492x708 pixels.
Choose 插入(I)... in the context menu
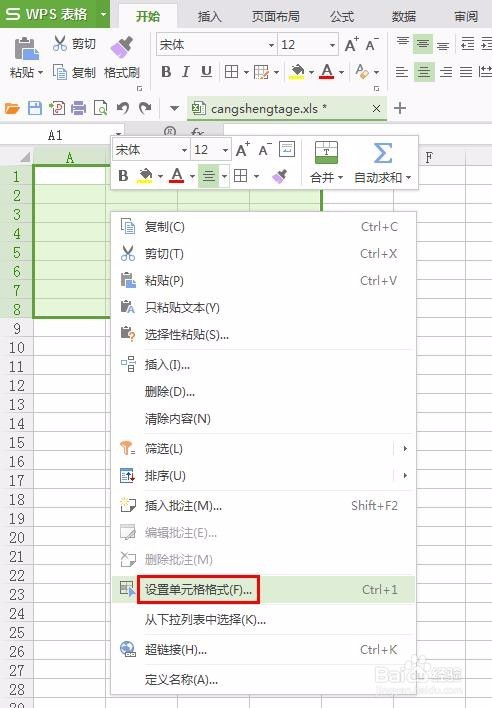tap(263, 364)
